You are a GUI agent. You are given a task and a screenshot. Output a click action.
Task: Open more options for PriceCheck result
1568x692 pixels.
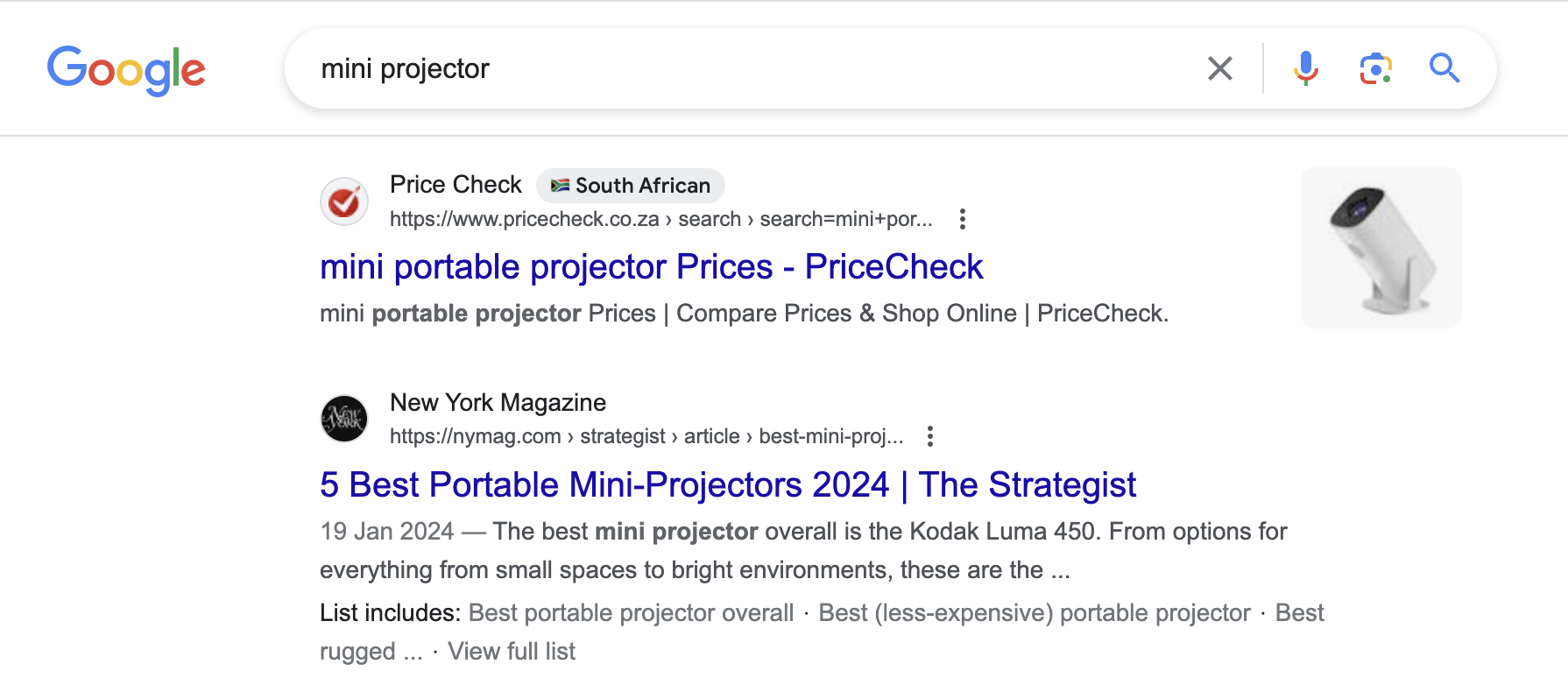point(962,219)
